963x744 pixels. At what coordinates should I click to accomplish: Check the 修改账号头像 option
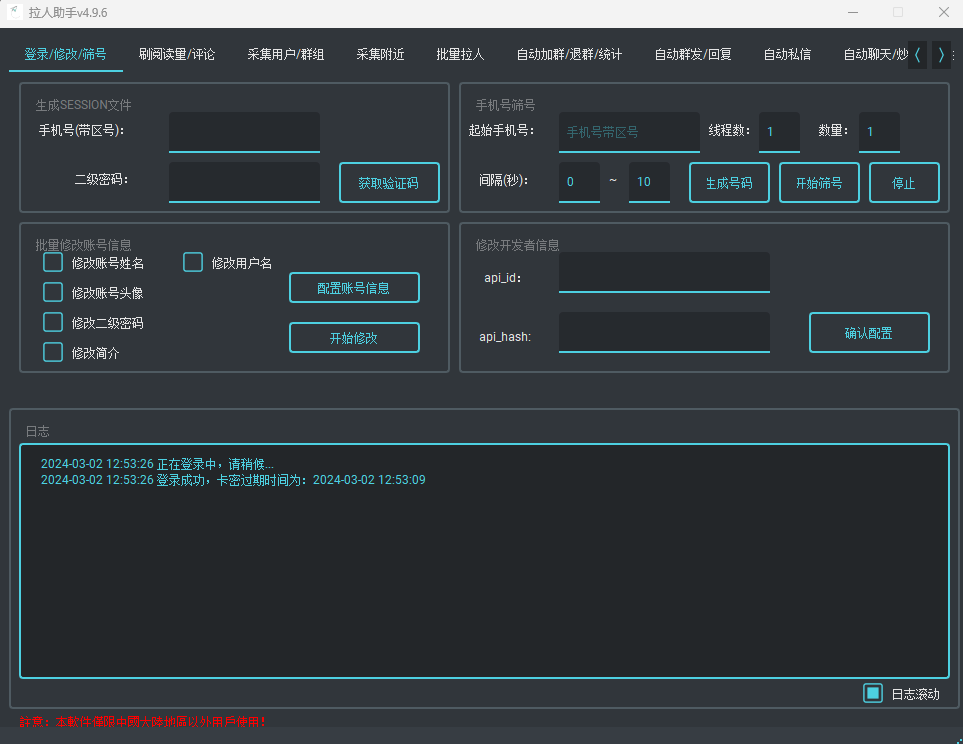(x=53, y=292)
